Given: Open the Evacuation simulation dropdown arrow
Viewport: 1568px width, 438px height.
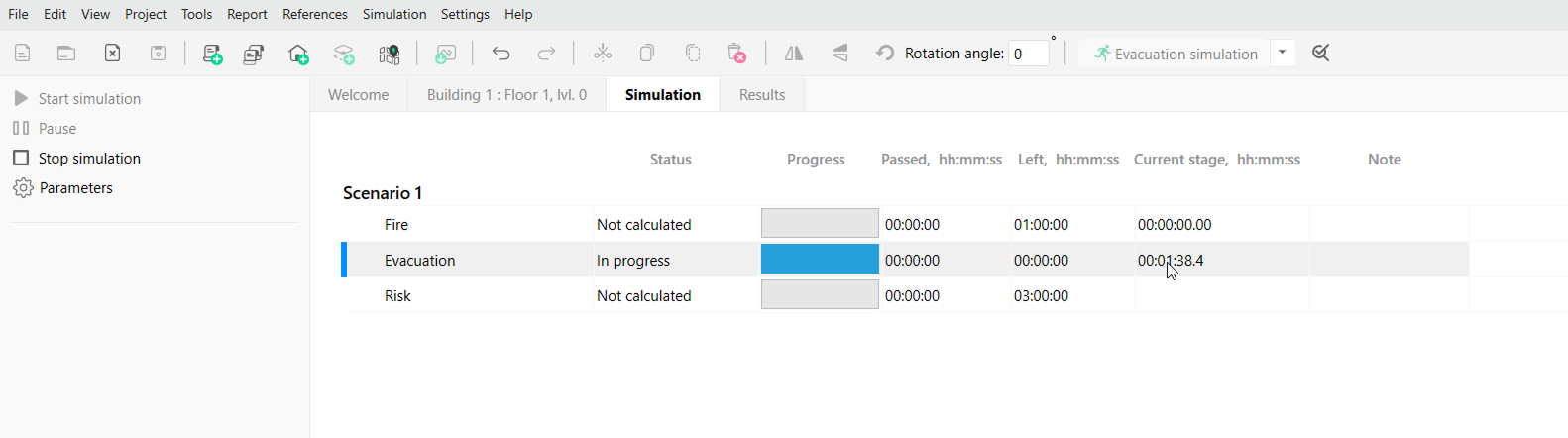Looking at the screenshot, I should coord(1283,53).
